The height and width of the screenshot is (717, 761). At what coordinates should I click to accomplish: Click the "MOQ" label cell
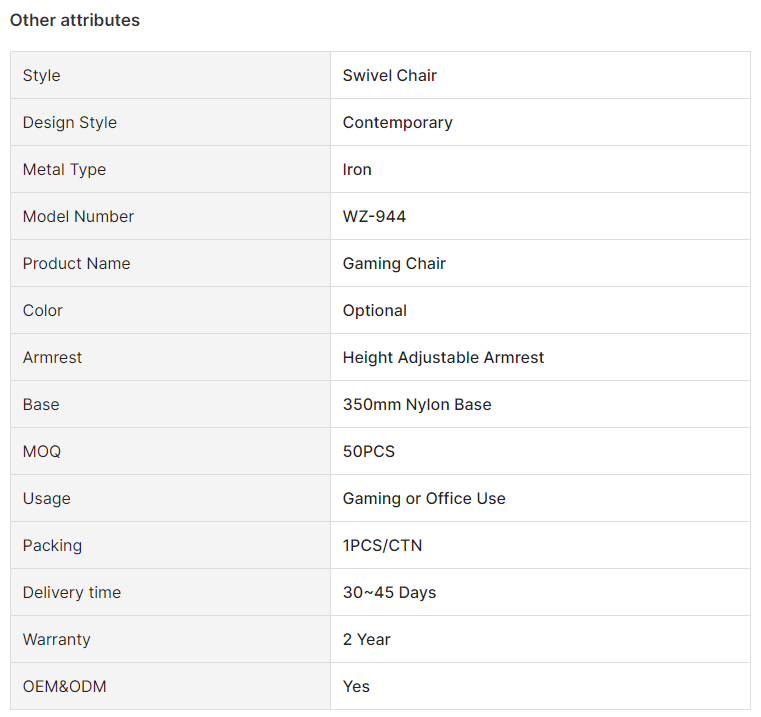click(x=170, y=451)
